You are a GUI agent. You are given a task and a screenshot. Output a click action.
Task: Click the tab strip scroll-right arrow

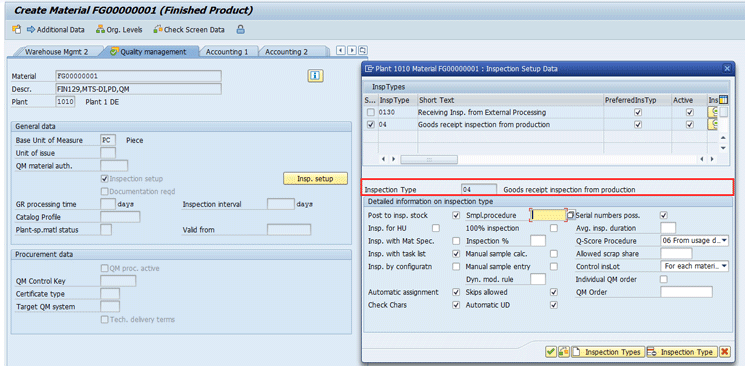coord(352,50)
